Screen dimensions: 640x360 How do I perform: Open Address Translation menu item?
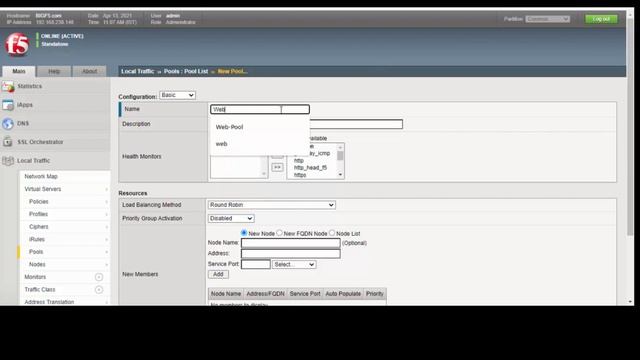(49, 302)
